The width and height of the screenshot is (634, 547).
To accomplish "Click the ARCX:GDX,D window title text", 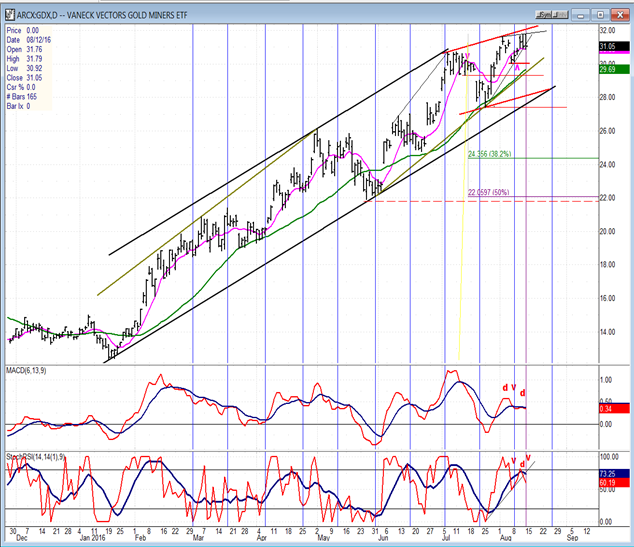I will click(102, 15).
